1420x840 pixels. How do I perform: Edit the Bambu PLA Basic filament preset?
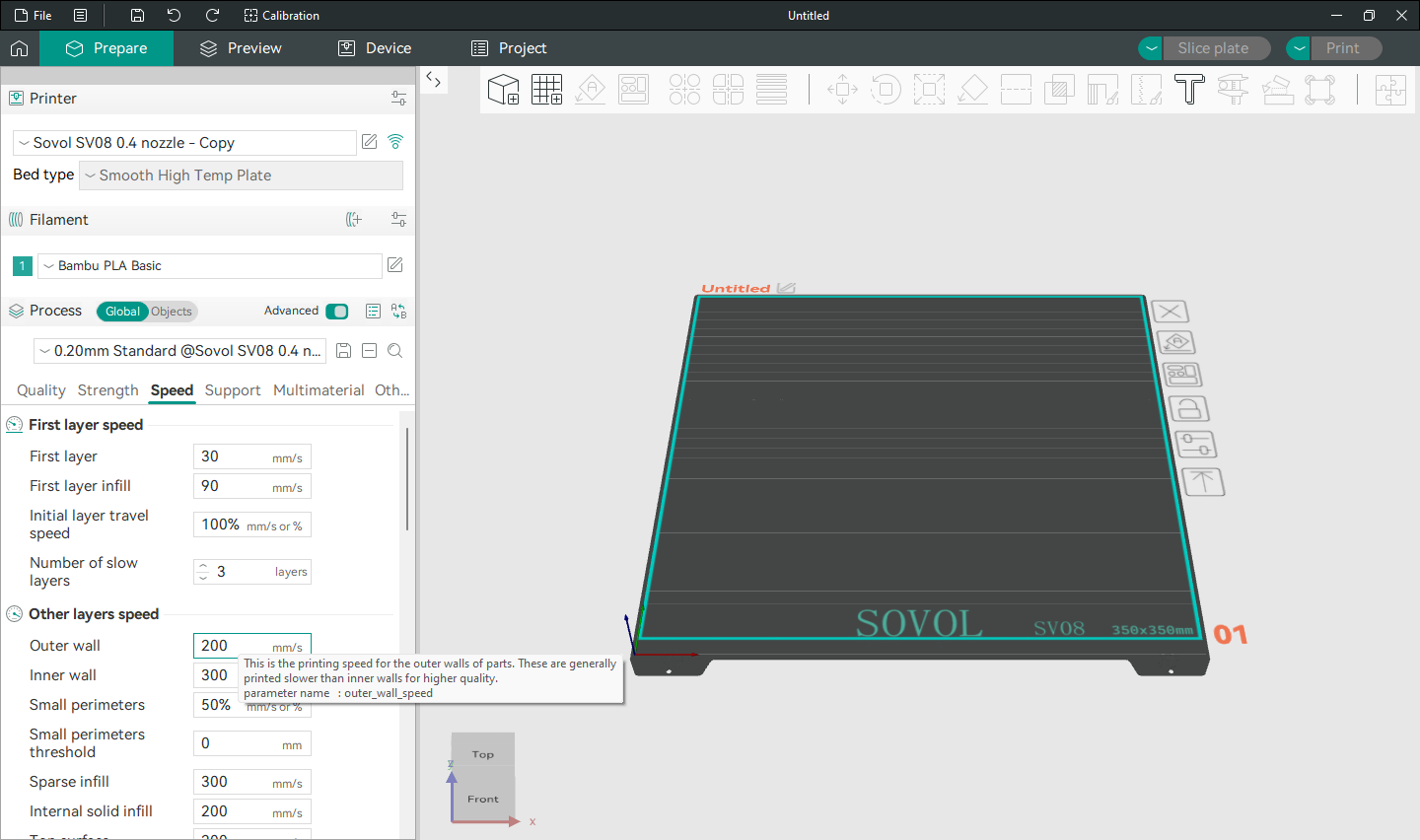[x=395, y=265]
